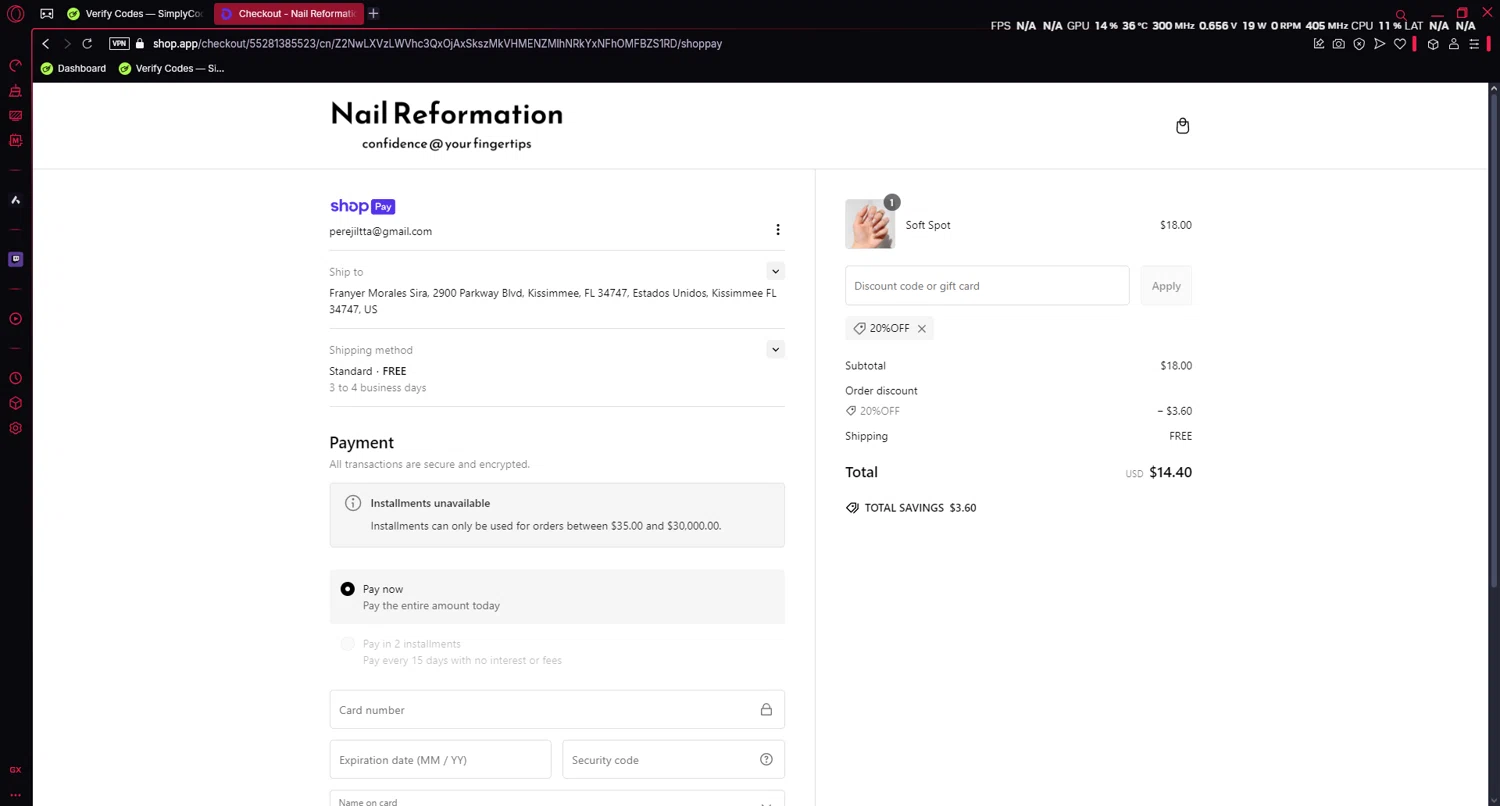Open toolbar extensions cube icon

[x=1433, y=44]
